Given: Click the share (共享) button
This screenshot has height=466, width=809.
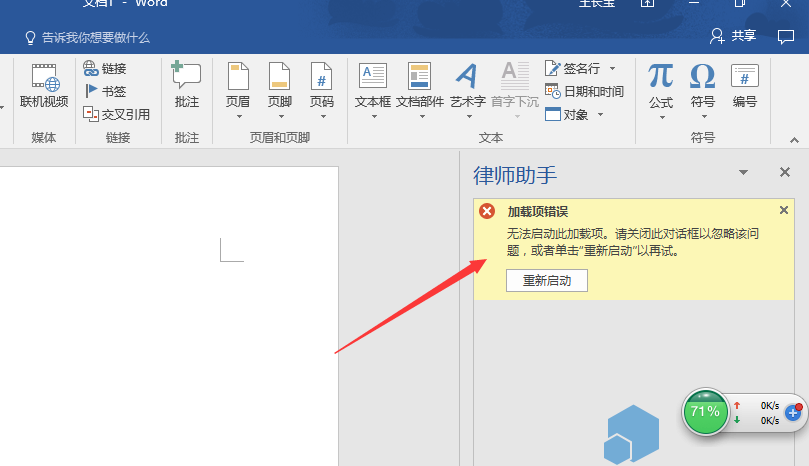Looking at the screenshot, I should pos(733,36).
